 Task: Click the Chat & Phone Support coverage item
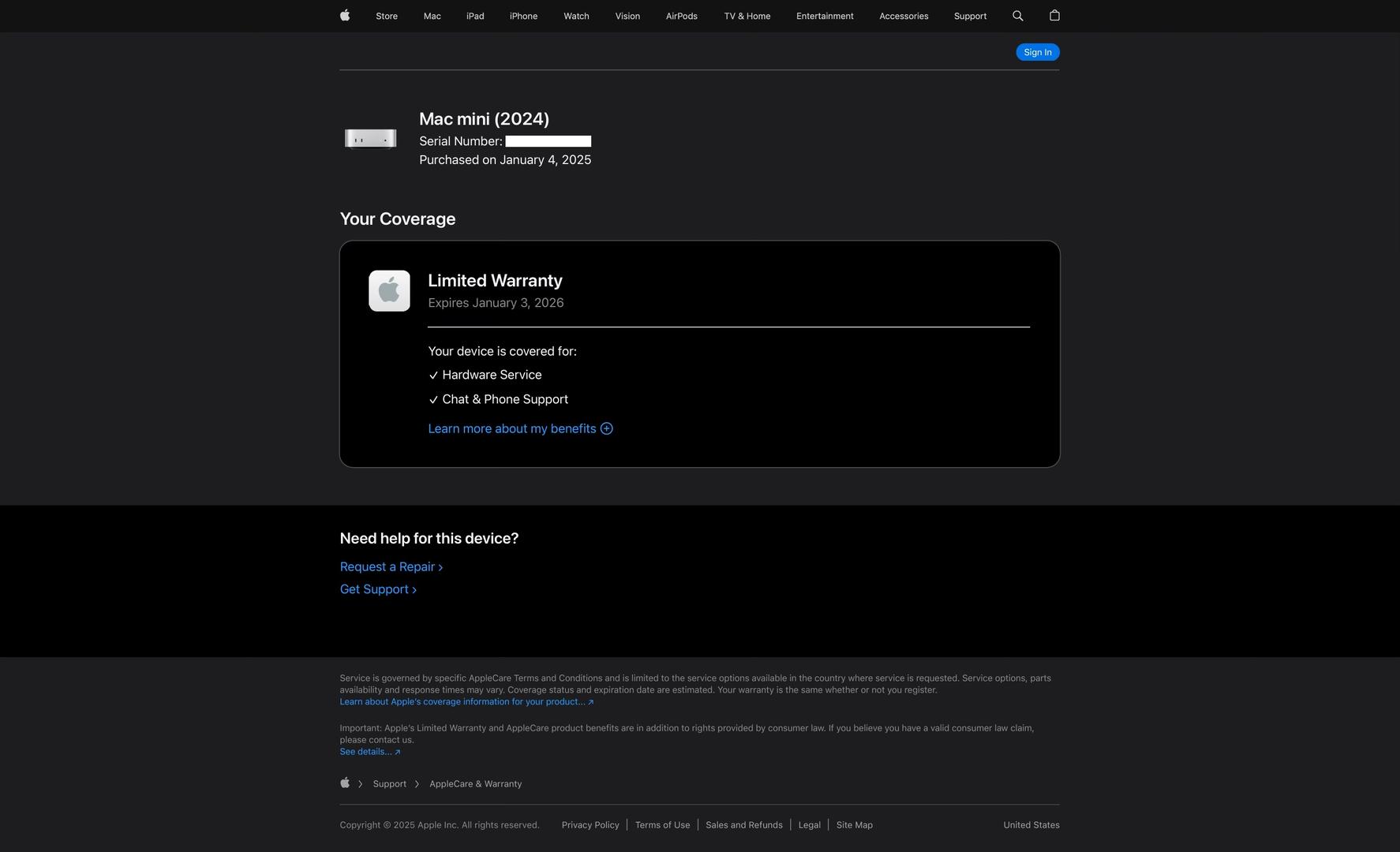point(499,399)
